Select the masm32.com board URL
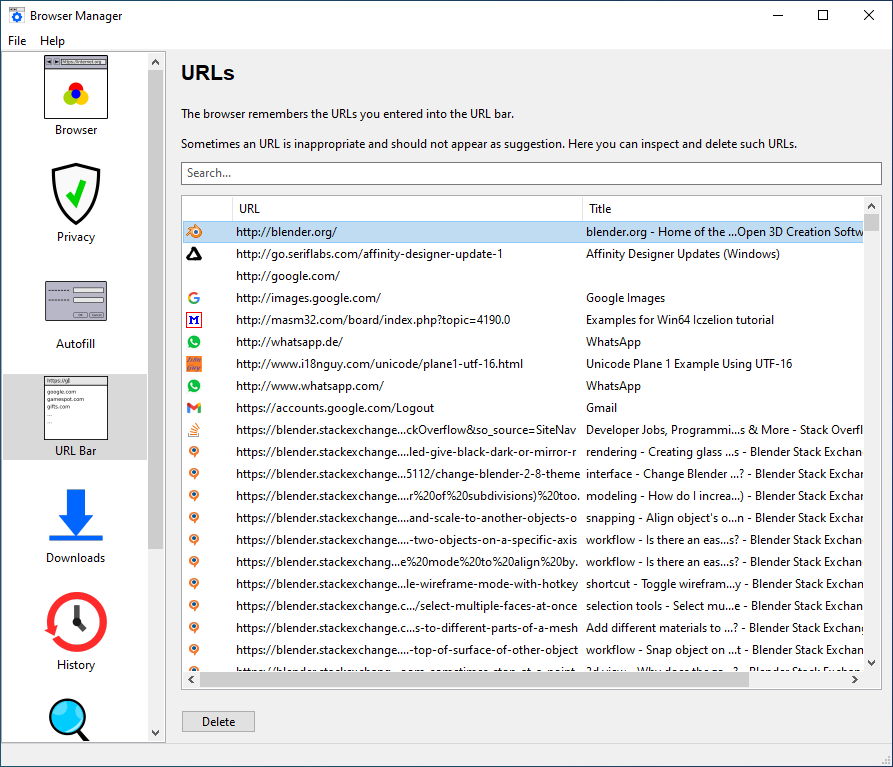893x767 pixels. pos(373,320)
